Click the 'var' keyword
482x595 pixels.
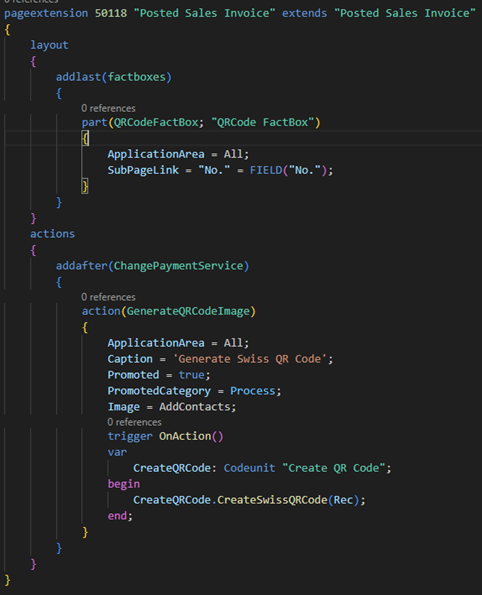[117, 452]
